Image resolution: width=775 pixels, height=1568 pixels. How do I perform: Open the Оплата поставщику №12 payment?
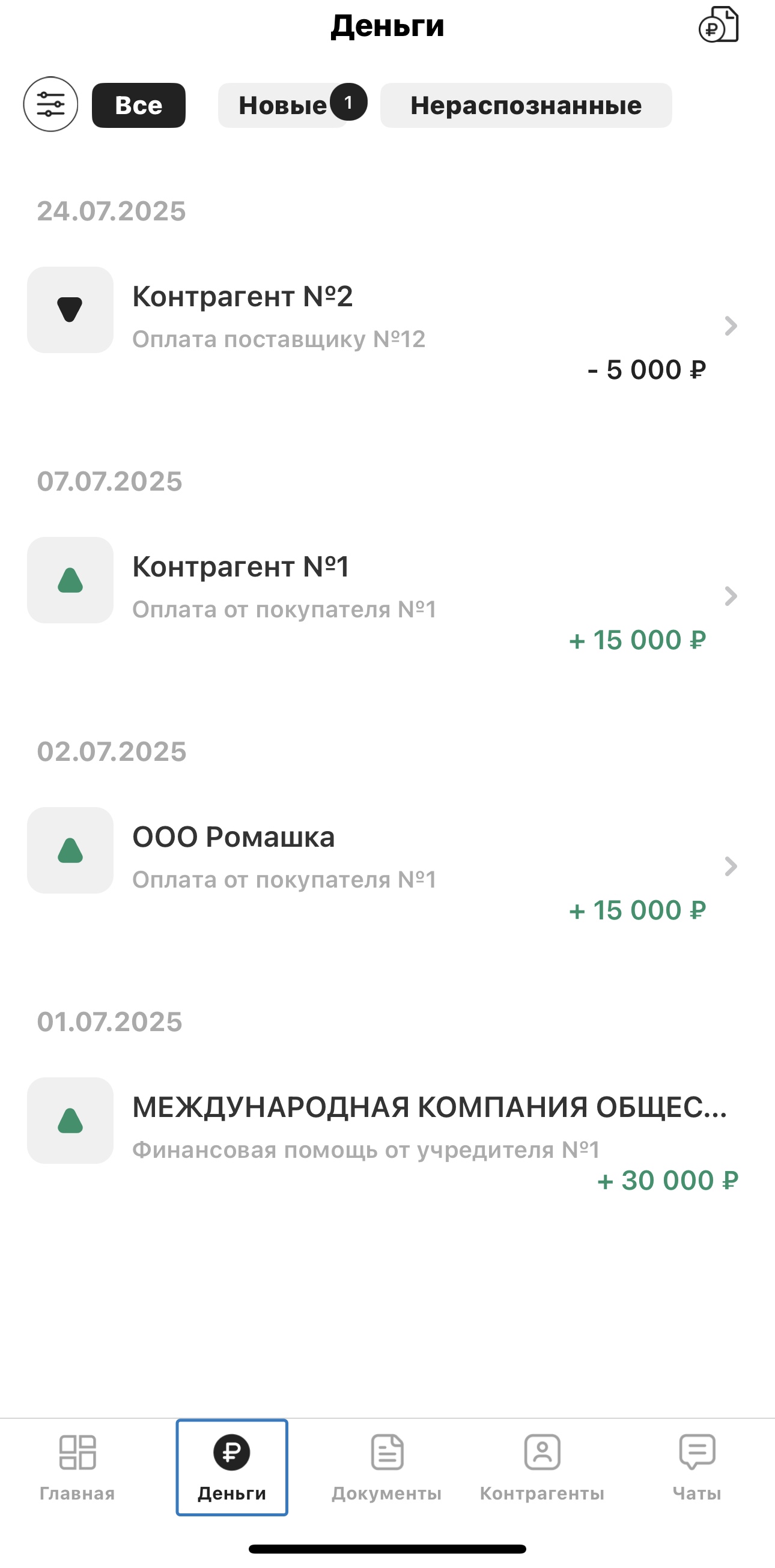279,339
